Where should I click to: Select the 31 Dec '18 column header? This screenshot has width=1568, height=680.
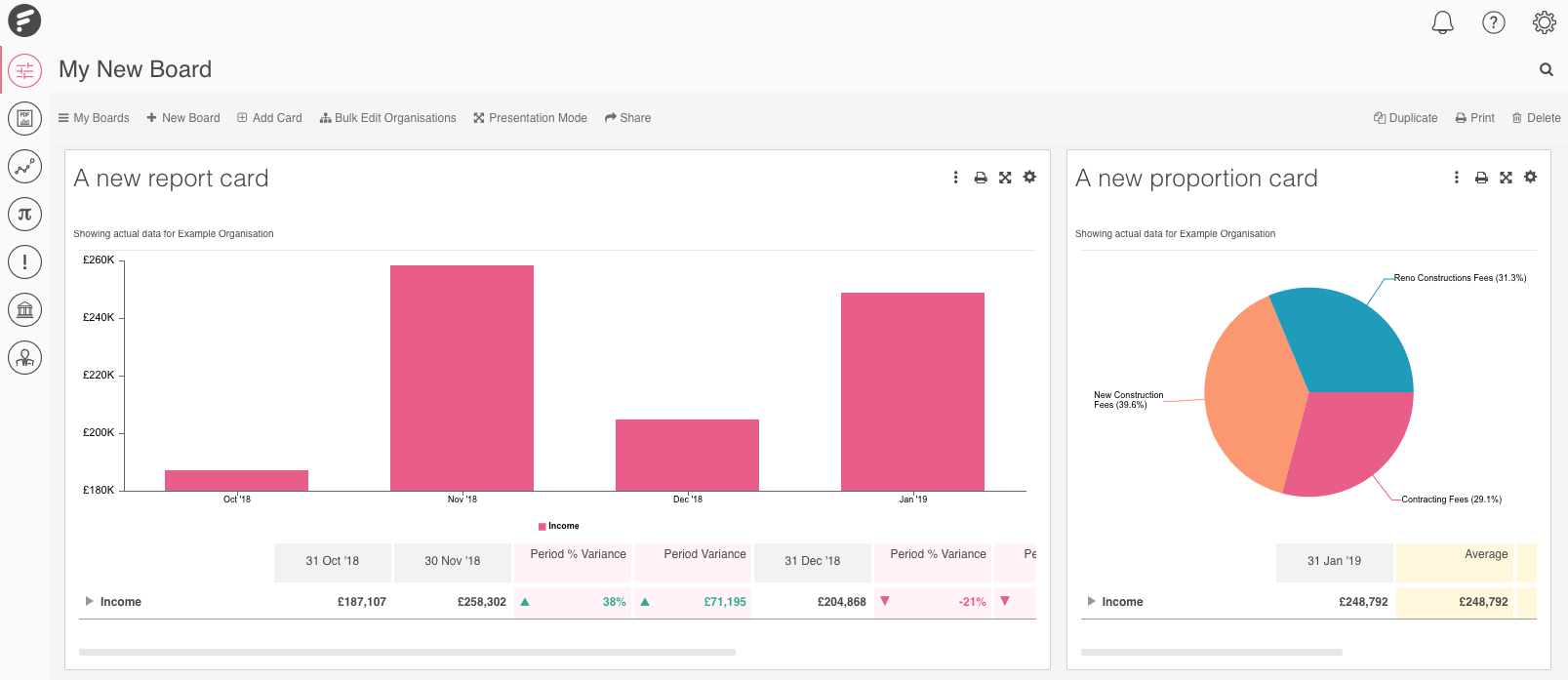pyautogui.click(x=813, y=561)
